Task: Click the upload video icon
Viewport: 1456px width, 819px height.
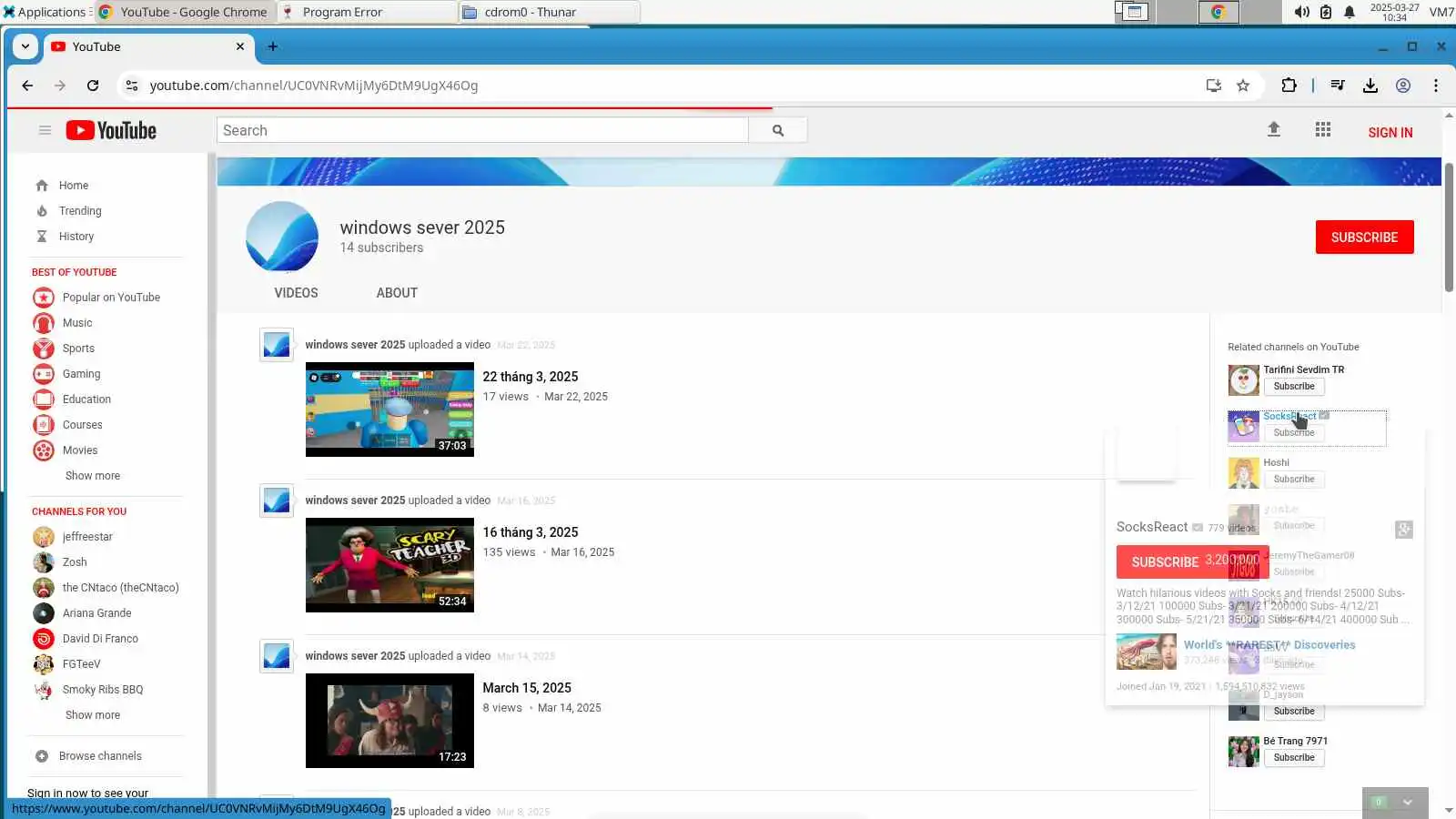Action: [x=1274, y=130]
